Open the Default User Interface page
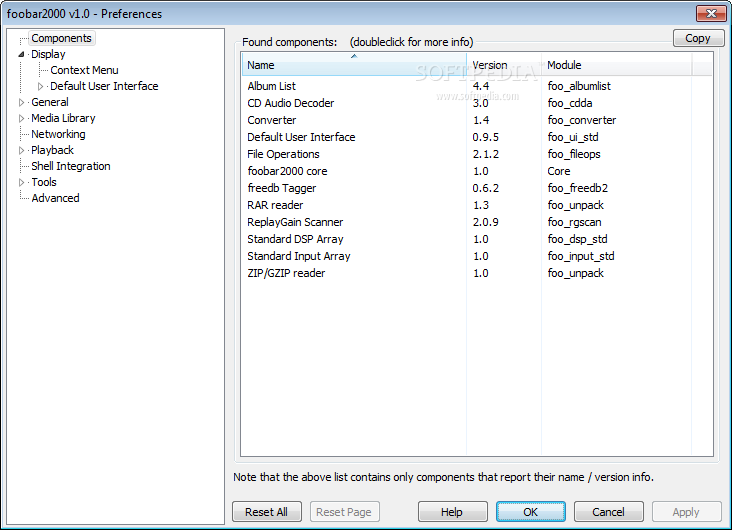The width and height of the screenshot is (732, 530). click(104, 86)
